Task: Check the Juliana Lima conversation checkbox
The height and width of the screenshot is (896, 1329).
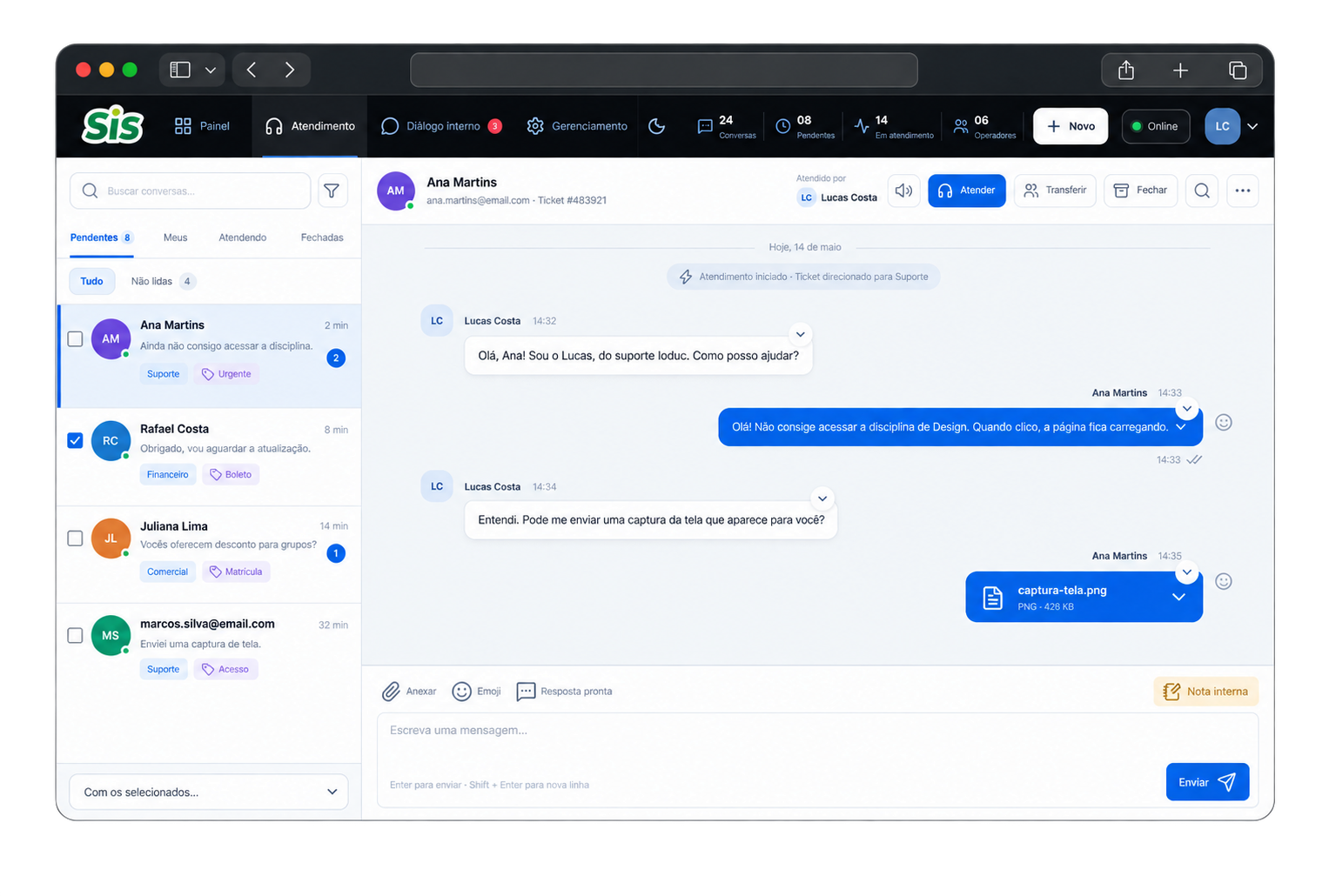Action: (76, 538)
